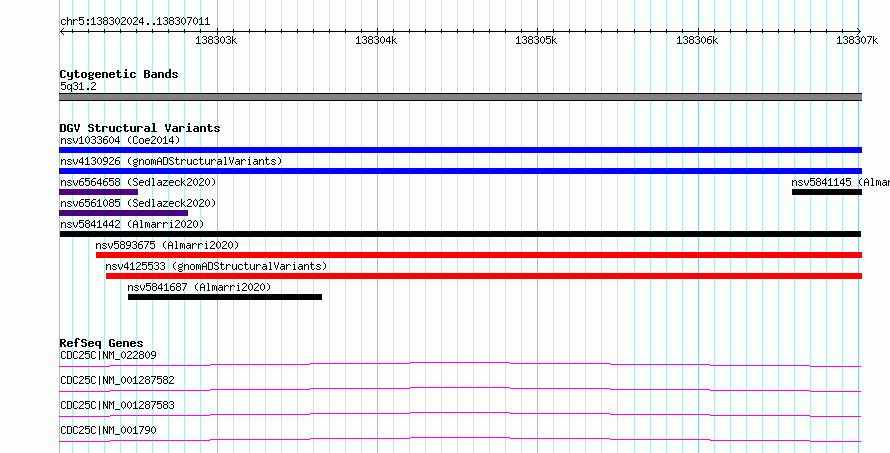Click the long black nsv5841442 bar

(x=460, y=234)
